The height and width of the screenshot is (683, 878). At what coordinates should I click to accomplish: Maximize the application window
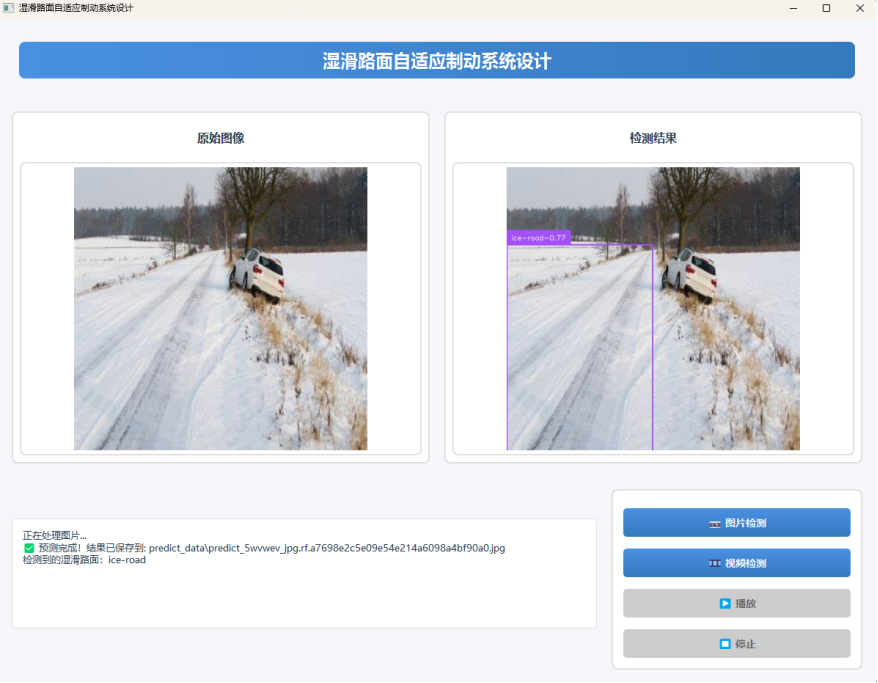[826, 8]
